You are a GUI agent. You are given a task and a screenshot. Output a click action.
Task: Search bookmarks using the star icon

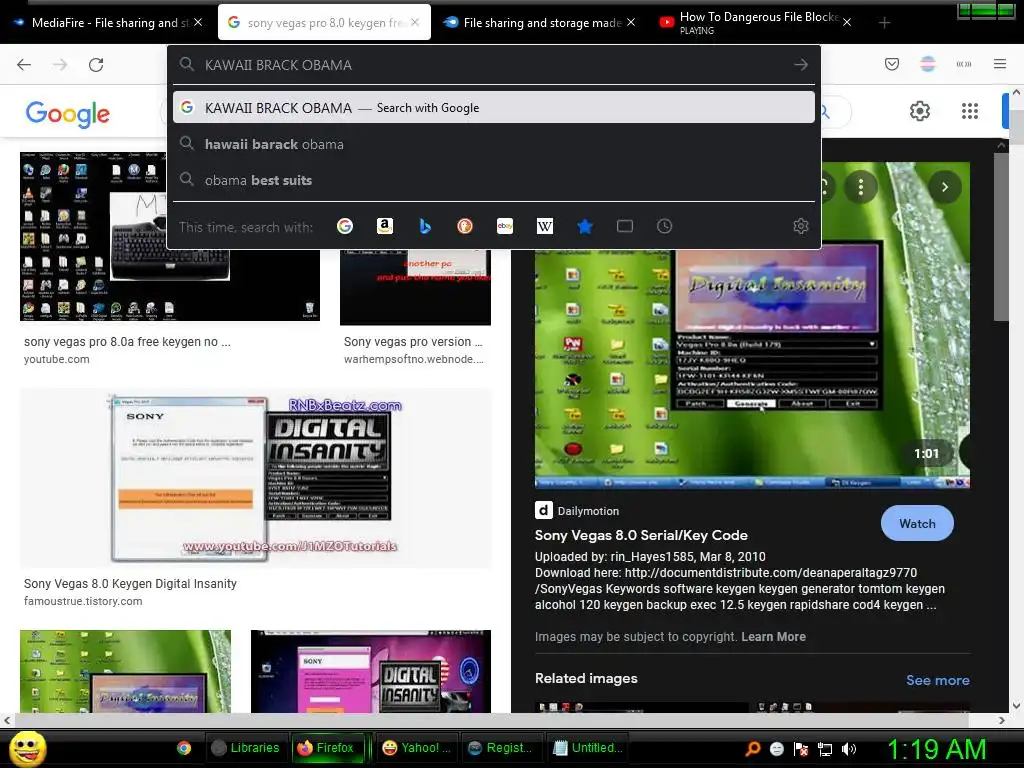point(584,226)
